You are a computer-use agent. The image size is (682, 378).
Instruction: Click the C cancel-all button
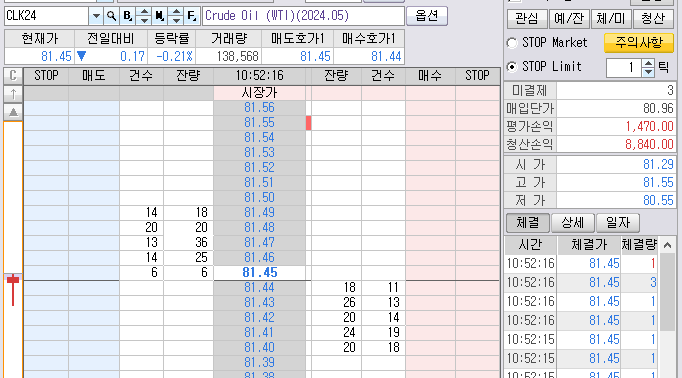(x=13, y=76)
